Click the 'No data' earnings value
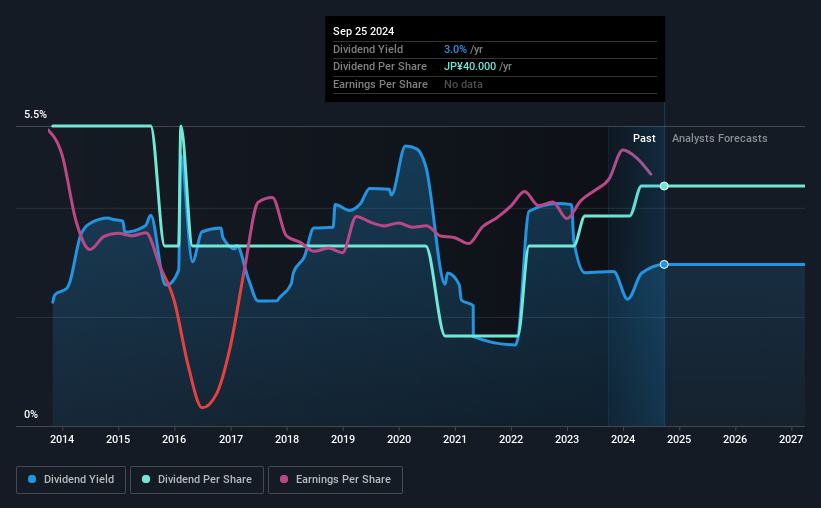 pos(463,84)
